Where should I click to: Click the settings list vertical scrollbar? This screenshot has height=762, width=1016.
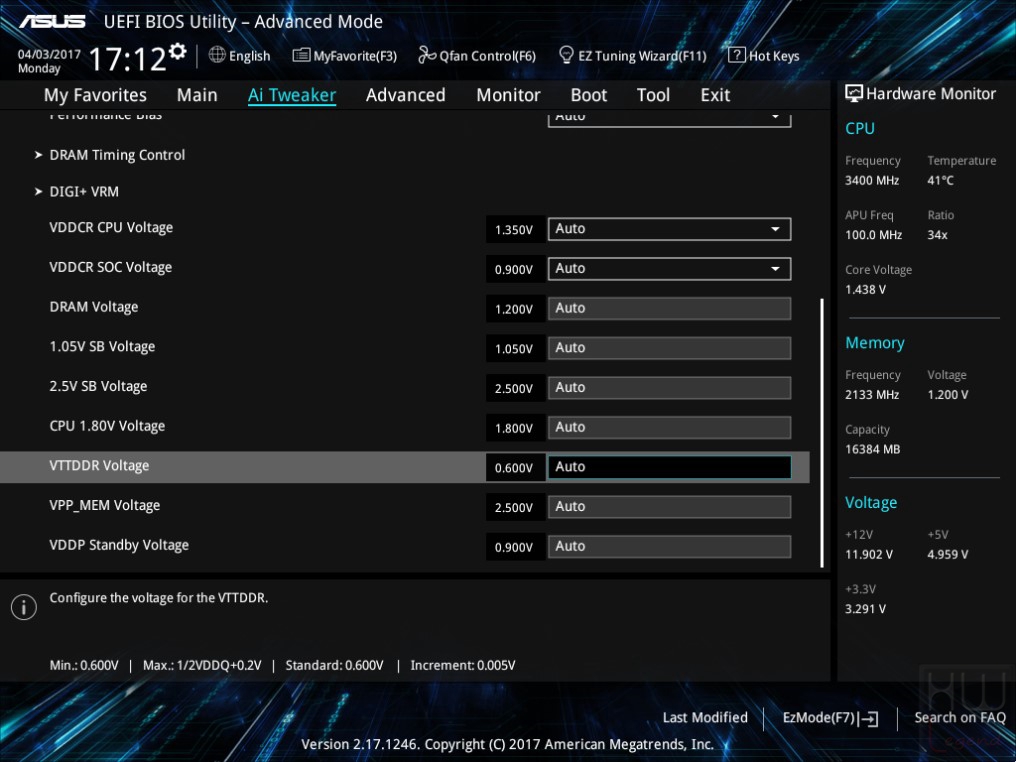click(x=822, y=433)
